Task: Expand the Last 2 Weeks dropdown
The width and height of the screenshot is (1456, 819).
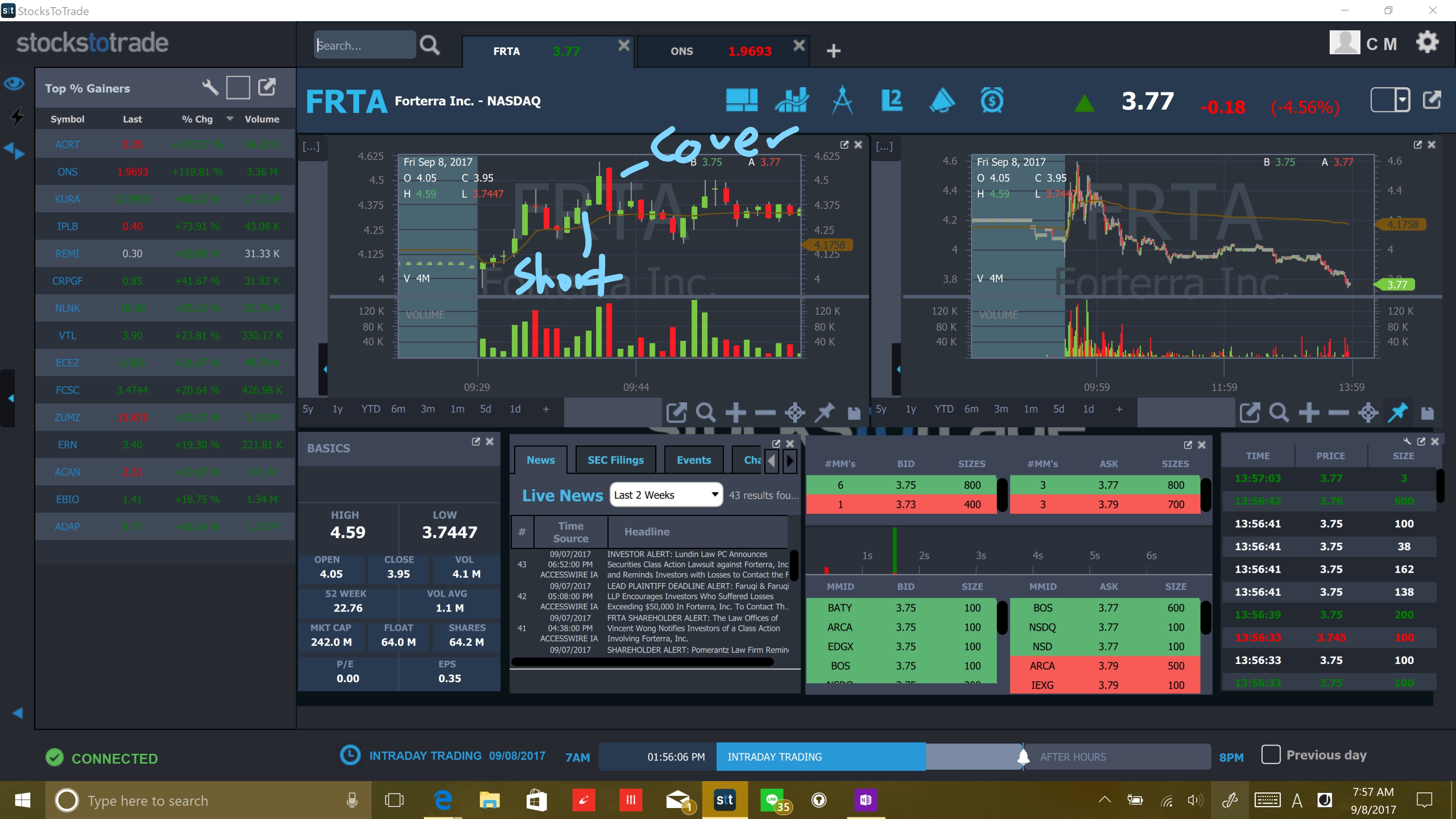Action: click(666, 495)
